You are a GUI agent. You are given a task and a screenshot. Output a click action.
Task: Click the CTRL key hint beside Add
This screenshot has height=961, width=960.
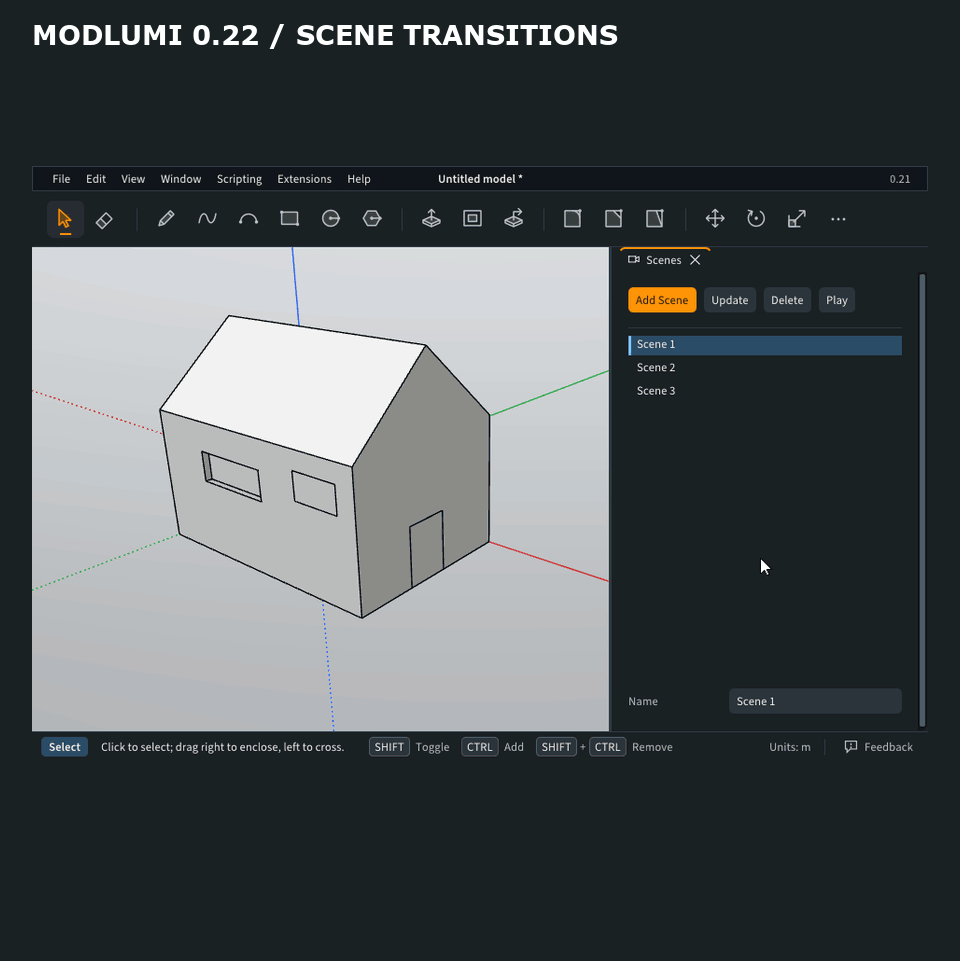(479, 746)
